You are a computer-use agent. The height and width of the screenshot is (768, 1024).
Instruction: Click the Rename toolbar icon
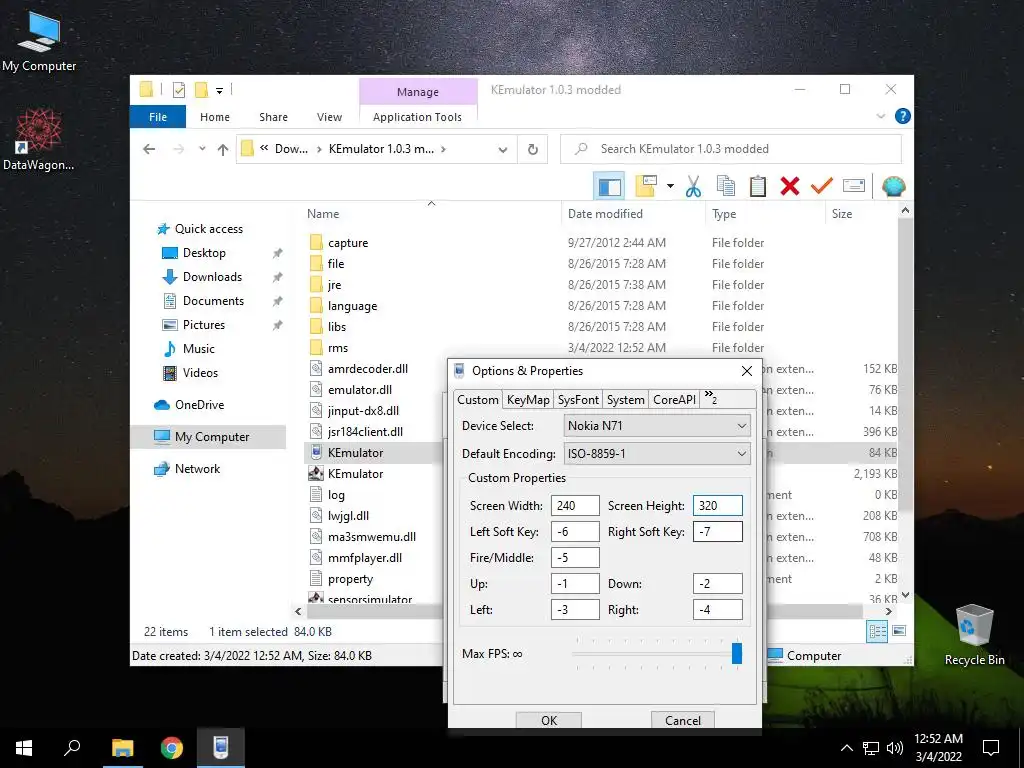tap(854, 187)
